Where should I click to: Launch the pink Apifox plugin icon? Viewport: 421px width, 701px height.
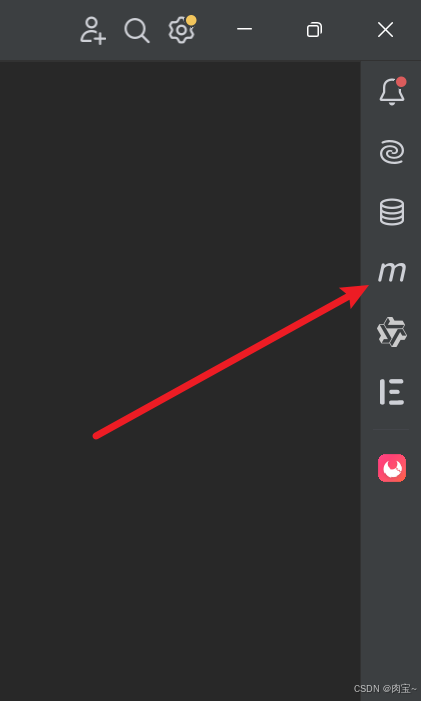(x=392, y=468)
